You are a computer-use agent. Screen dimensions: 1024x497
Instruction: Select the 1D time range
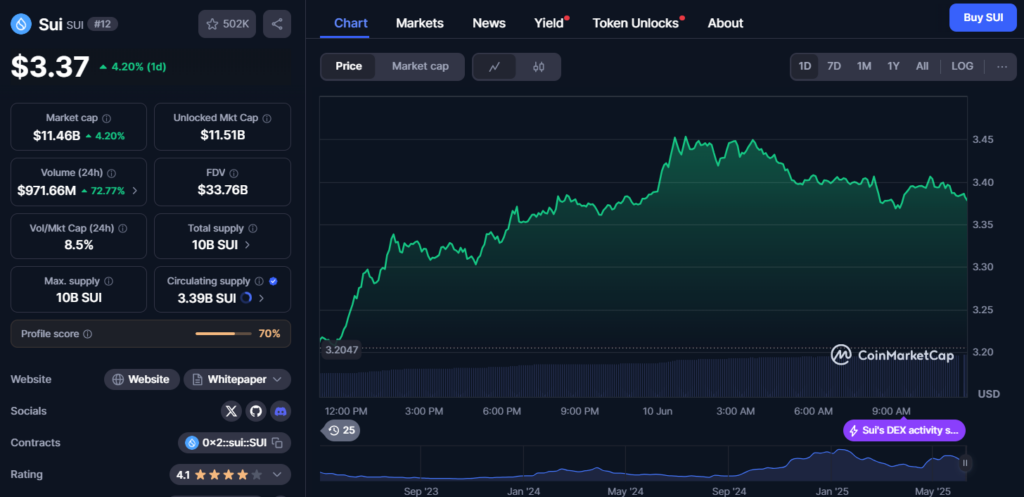click(805, 67)
